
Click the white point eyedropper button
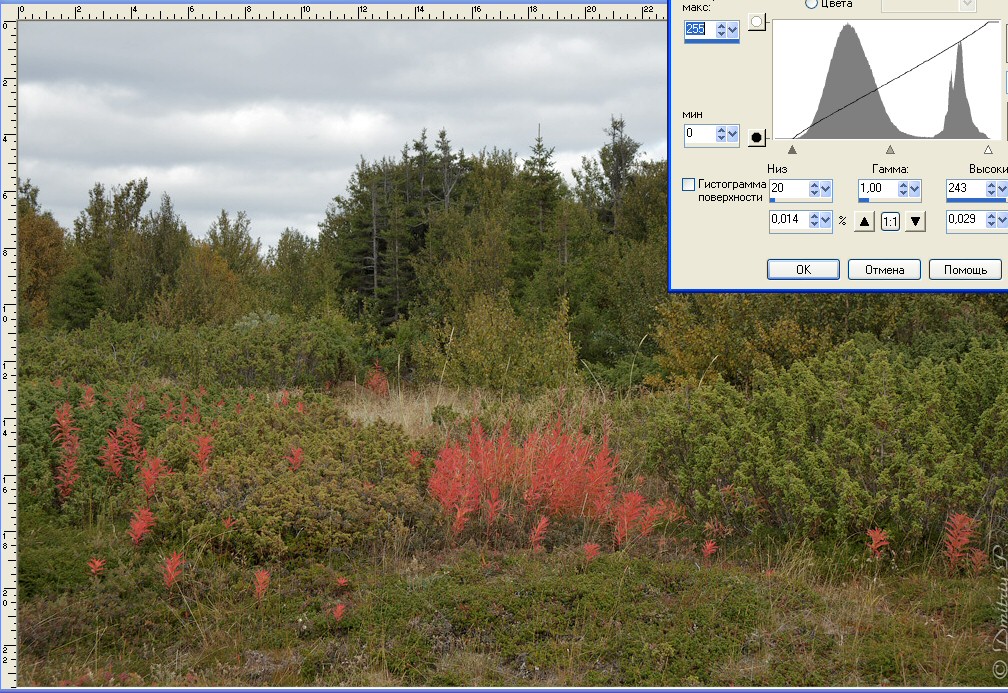pyautogui.click(x=757, y=22)
